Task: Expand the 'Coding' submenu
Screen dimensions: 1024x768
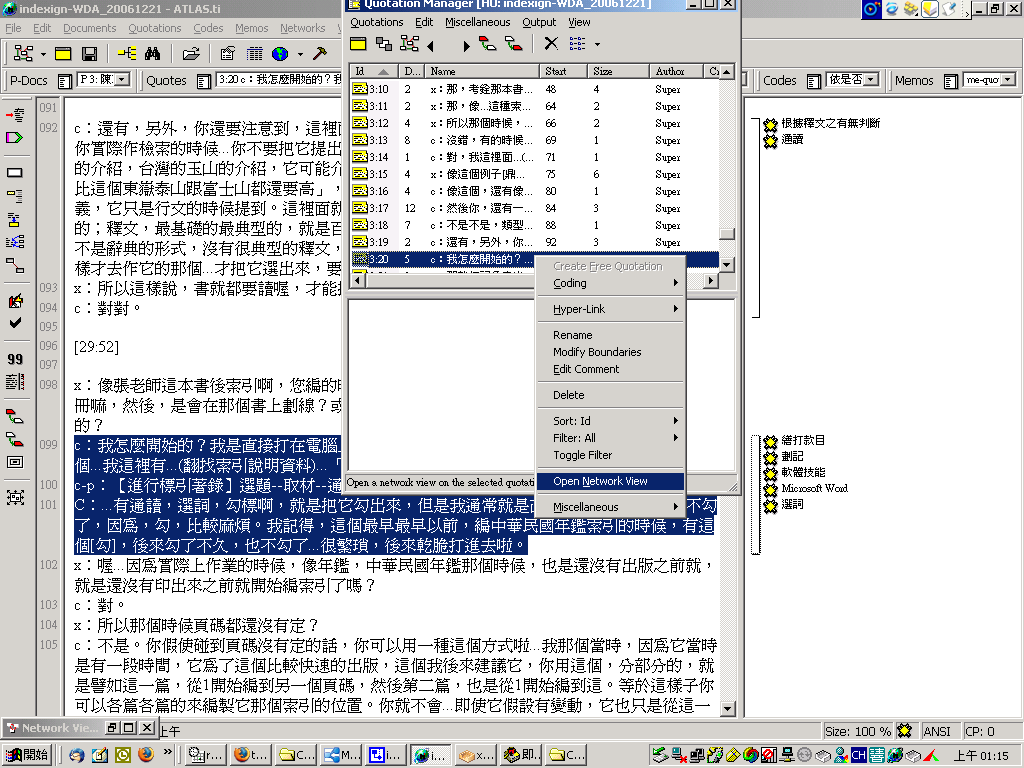Action: click(610, 283)
